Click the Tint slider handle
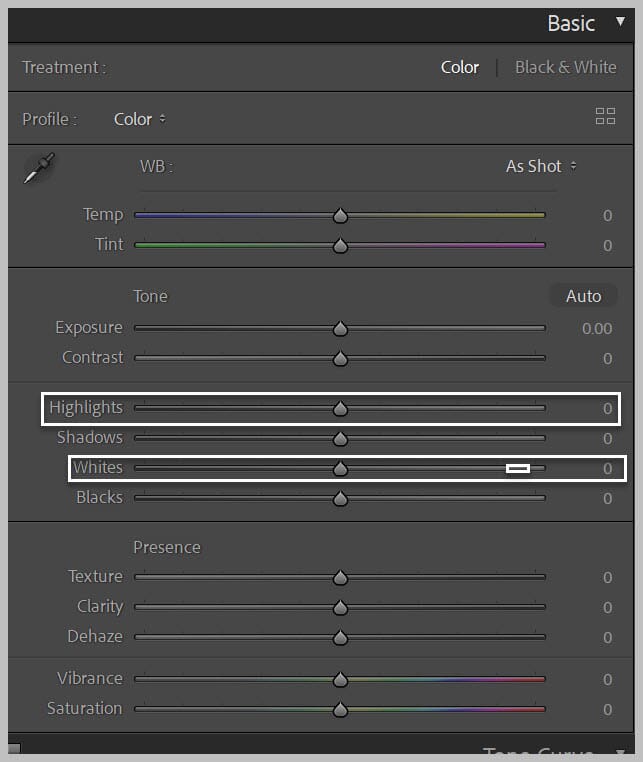The height and width of the screenshot is (762, 643). [340, 245]
